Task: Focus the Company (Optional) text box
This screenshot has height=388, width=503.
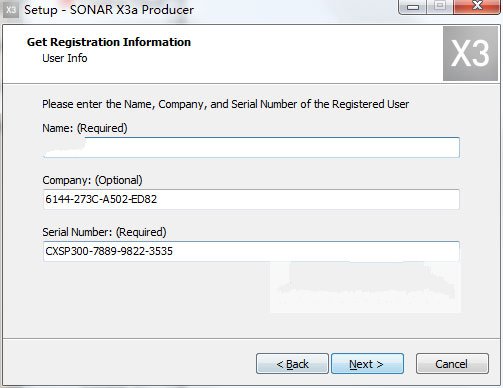Action: click(x=251, y=199)
